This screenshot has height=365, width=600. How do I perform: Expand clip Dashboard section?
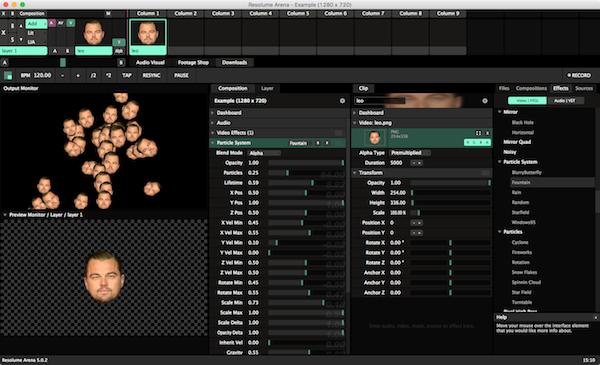tap(355, 113)
